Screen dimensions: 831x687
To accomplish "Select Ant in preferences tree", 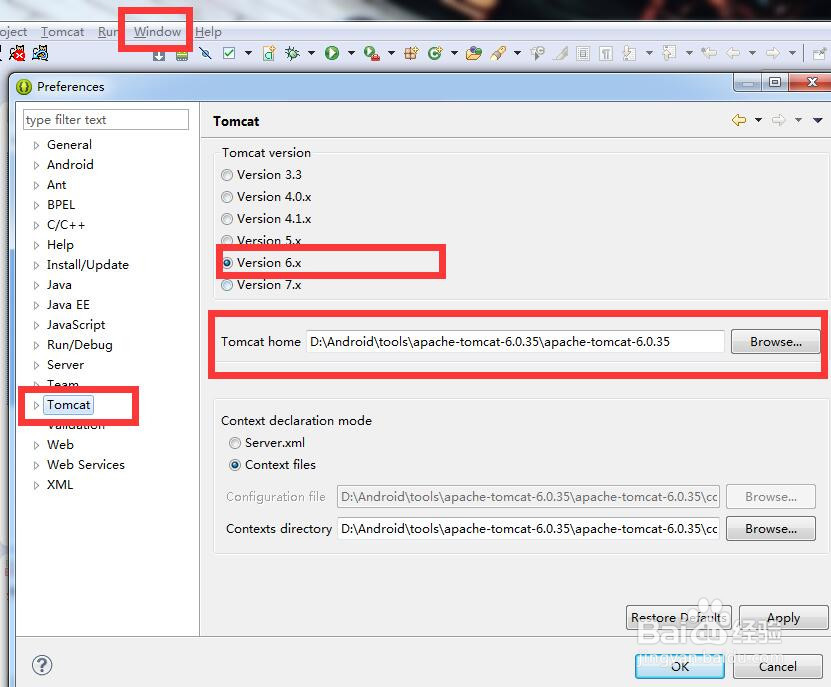I will pyautogui.click(x=56, y=185).
